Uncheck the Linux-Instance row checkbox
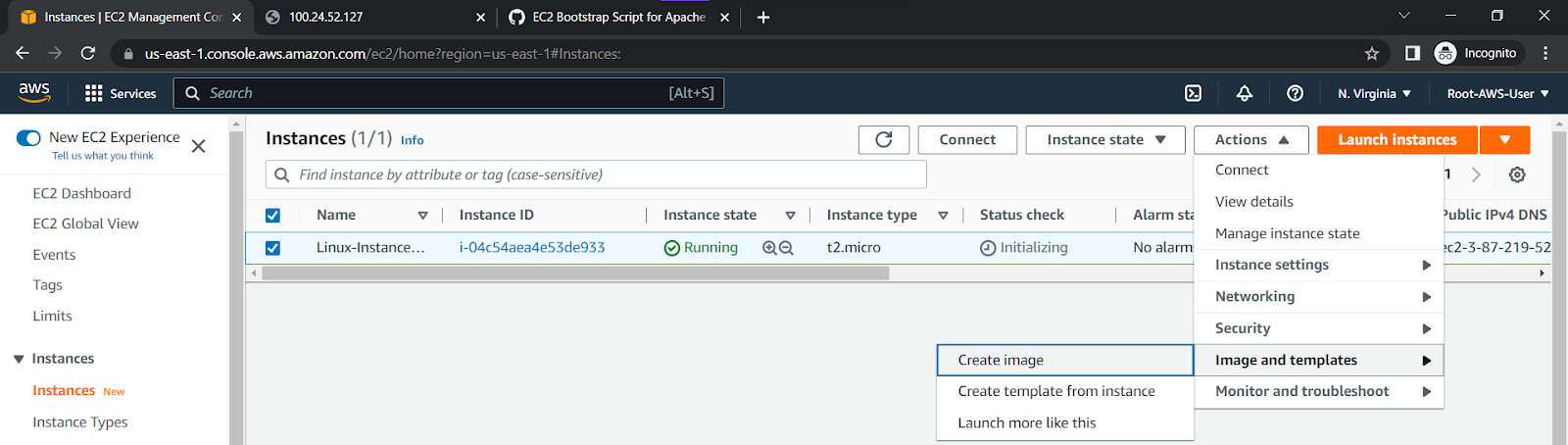1568x445 pixels. coord(272,248)
